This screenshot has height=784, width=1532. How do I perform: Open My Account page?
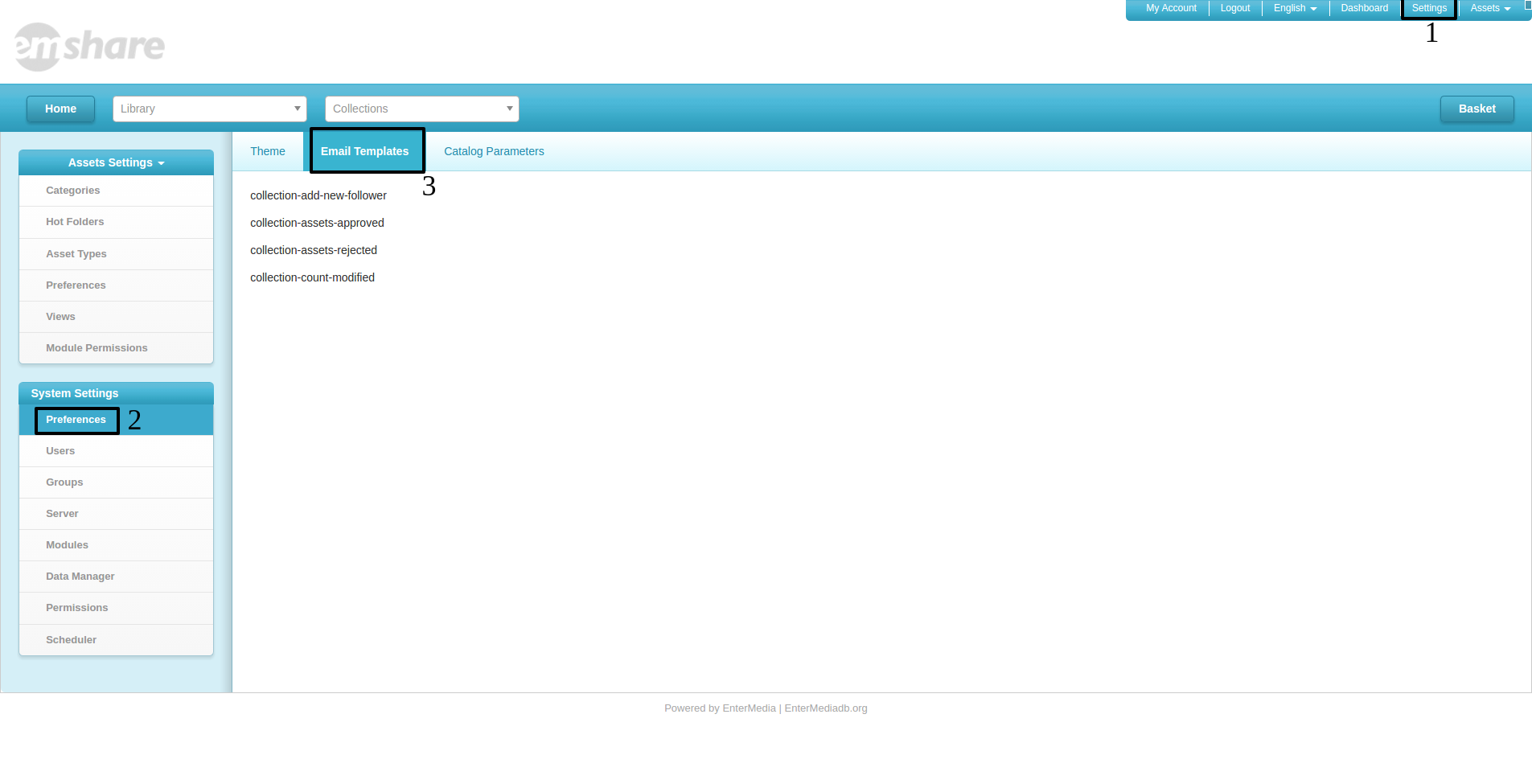pyautogui.click(x=1171, y=8)
